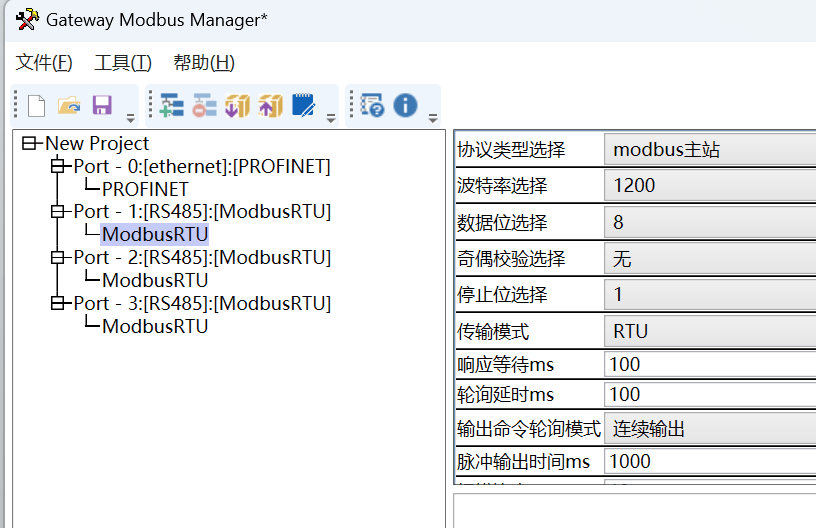Click the description text box below properties

click(635, 511)
